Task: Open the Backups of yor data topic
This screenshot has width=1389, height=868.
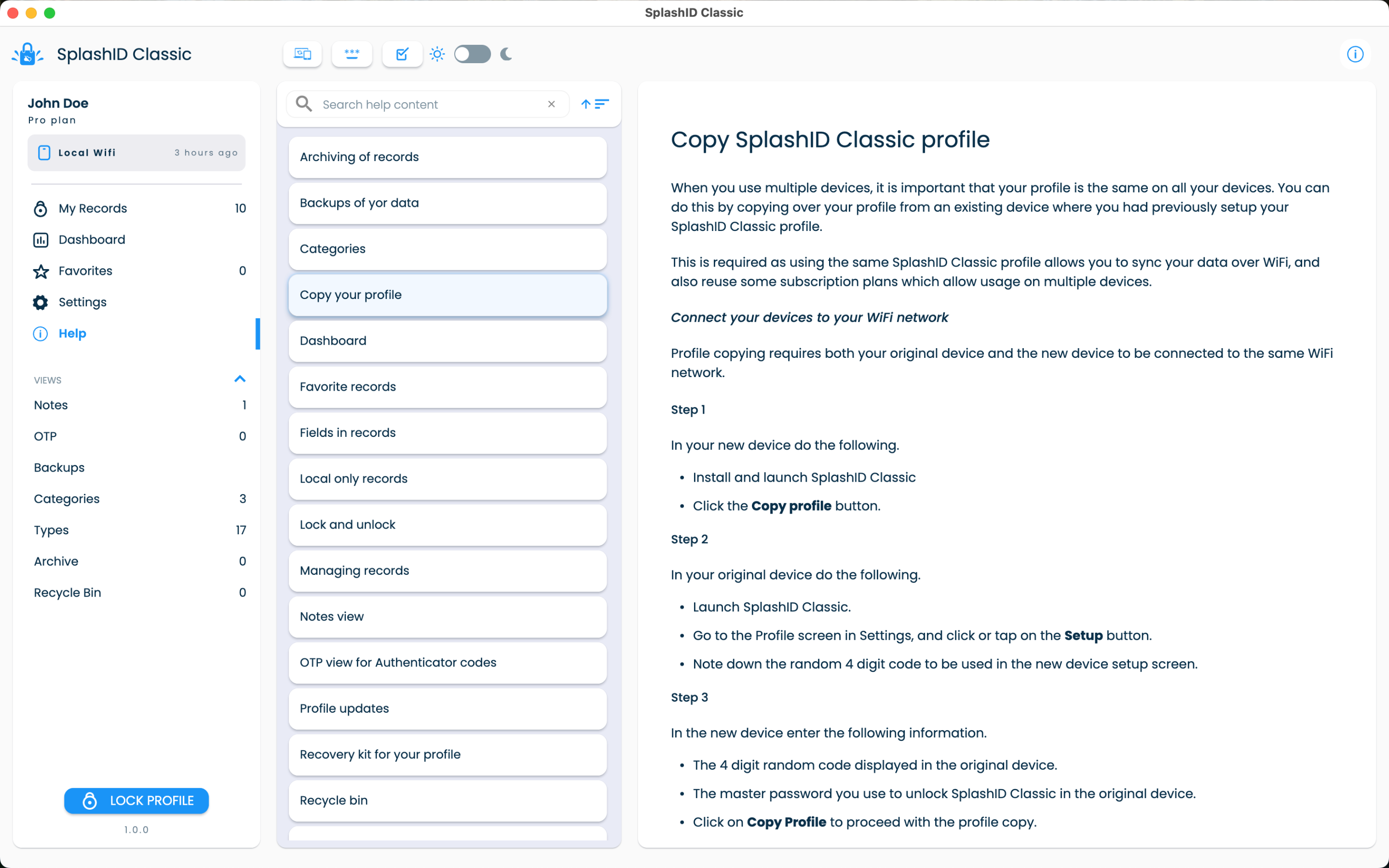Action: tap(448, 203)
